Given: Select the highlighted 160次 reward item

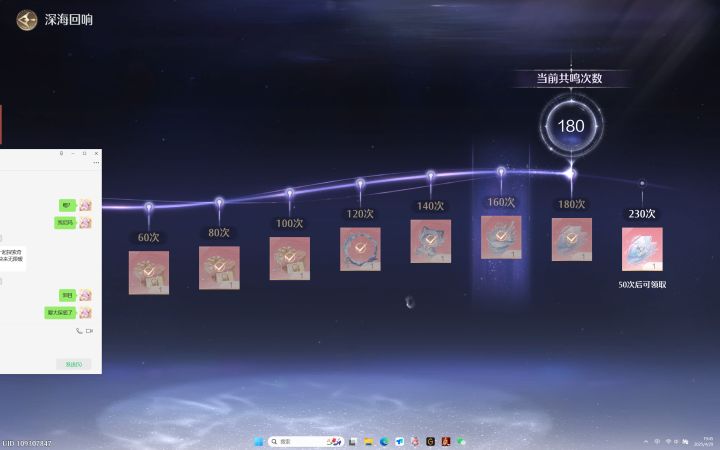Looking at the screenshot, I should [x=501, y=237].
